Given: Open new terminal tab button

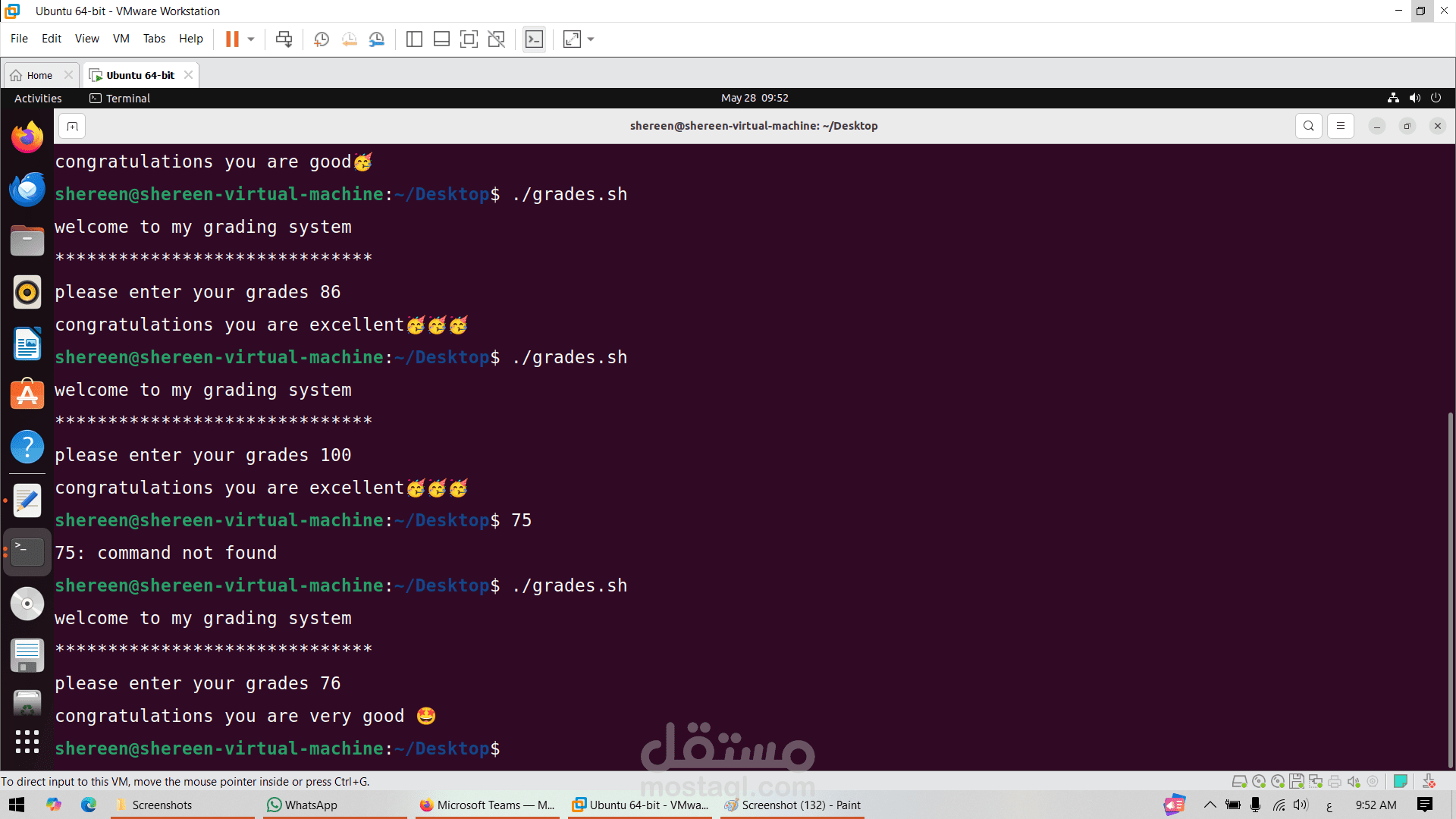Looking at the screenshot, I should pos(72,126).
